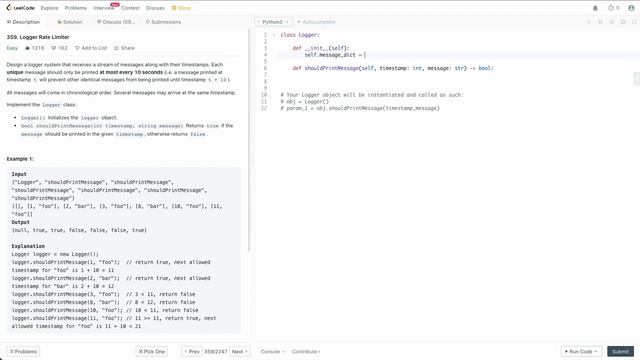Go to the Prev problem

pyautogui.click(x=192, y=351)
